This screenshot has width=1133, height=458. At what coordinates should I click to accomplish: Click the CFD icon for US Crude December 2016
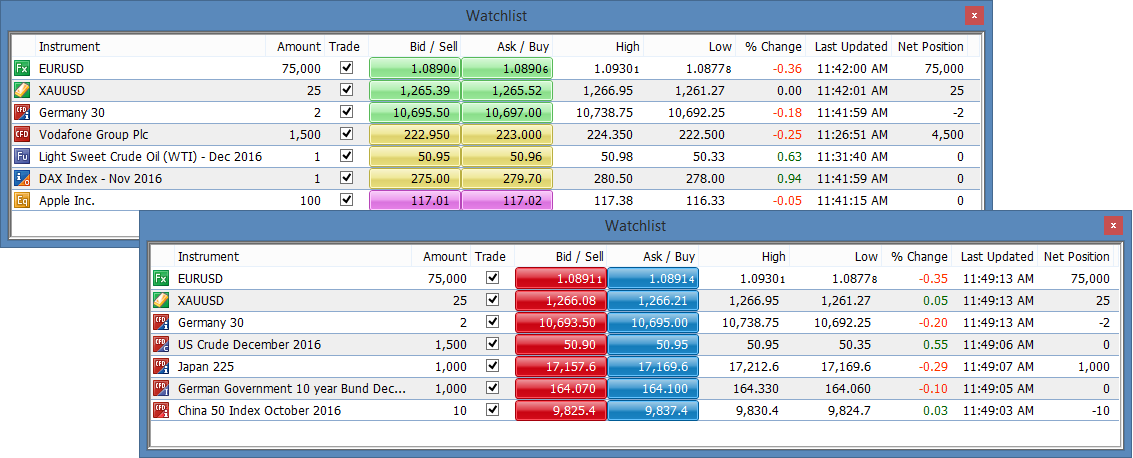point(160,345)
